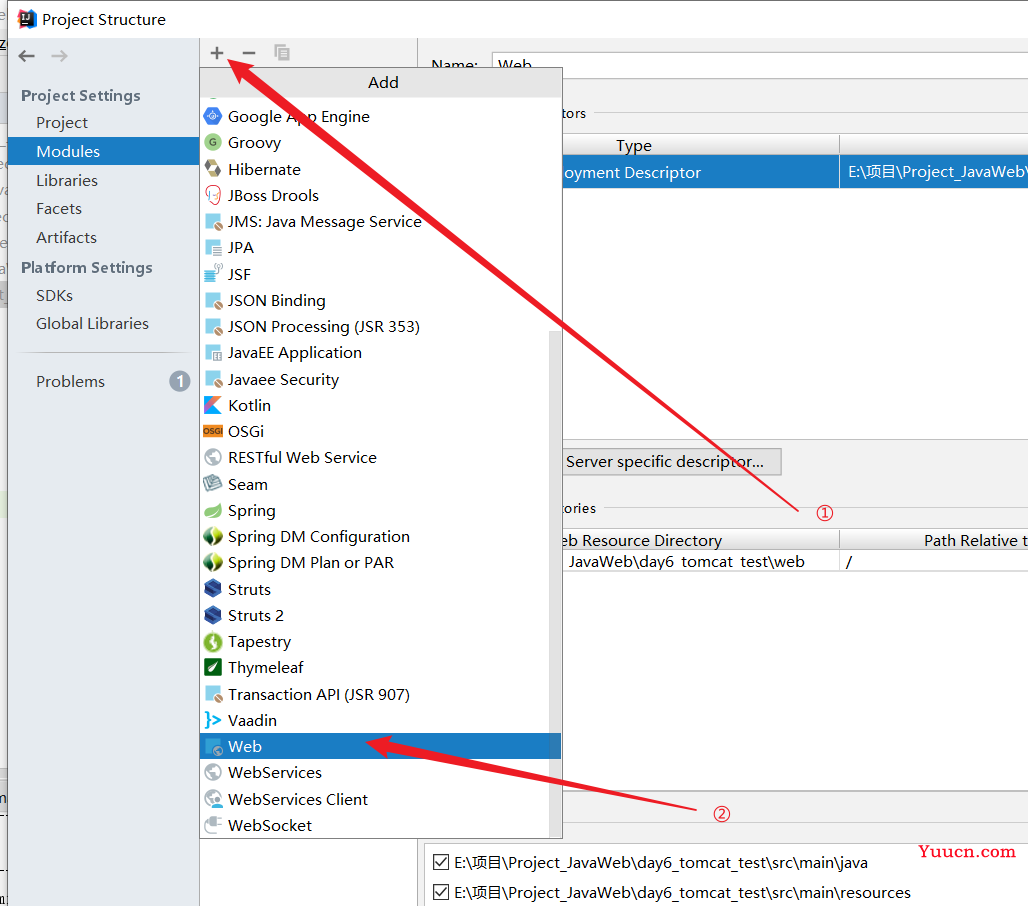1028x906 pixels.
Task: Click the JBoss Drools icon
Action: [213, 195]
